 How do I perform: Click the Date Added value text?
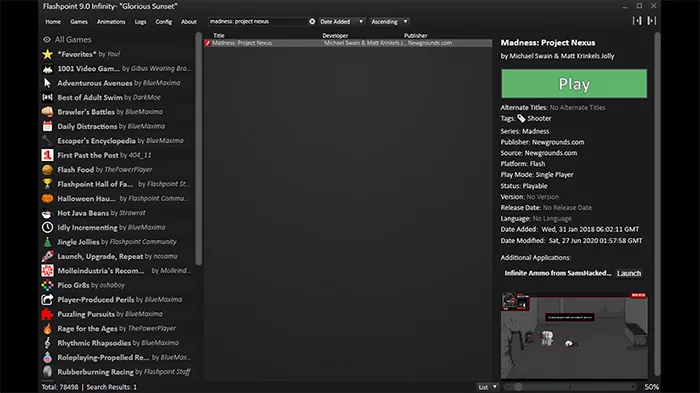[590, 230]
